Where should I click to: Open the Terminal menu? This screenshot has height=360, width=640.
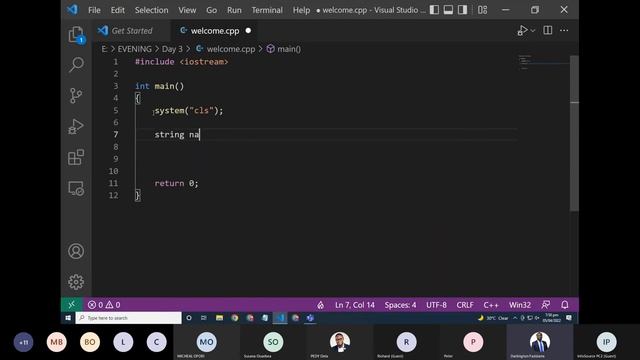pyautogui.click(x=267, y=10)
